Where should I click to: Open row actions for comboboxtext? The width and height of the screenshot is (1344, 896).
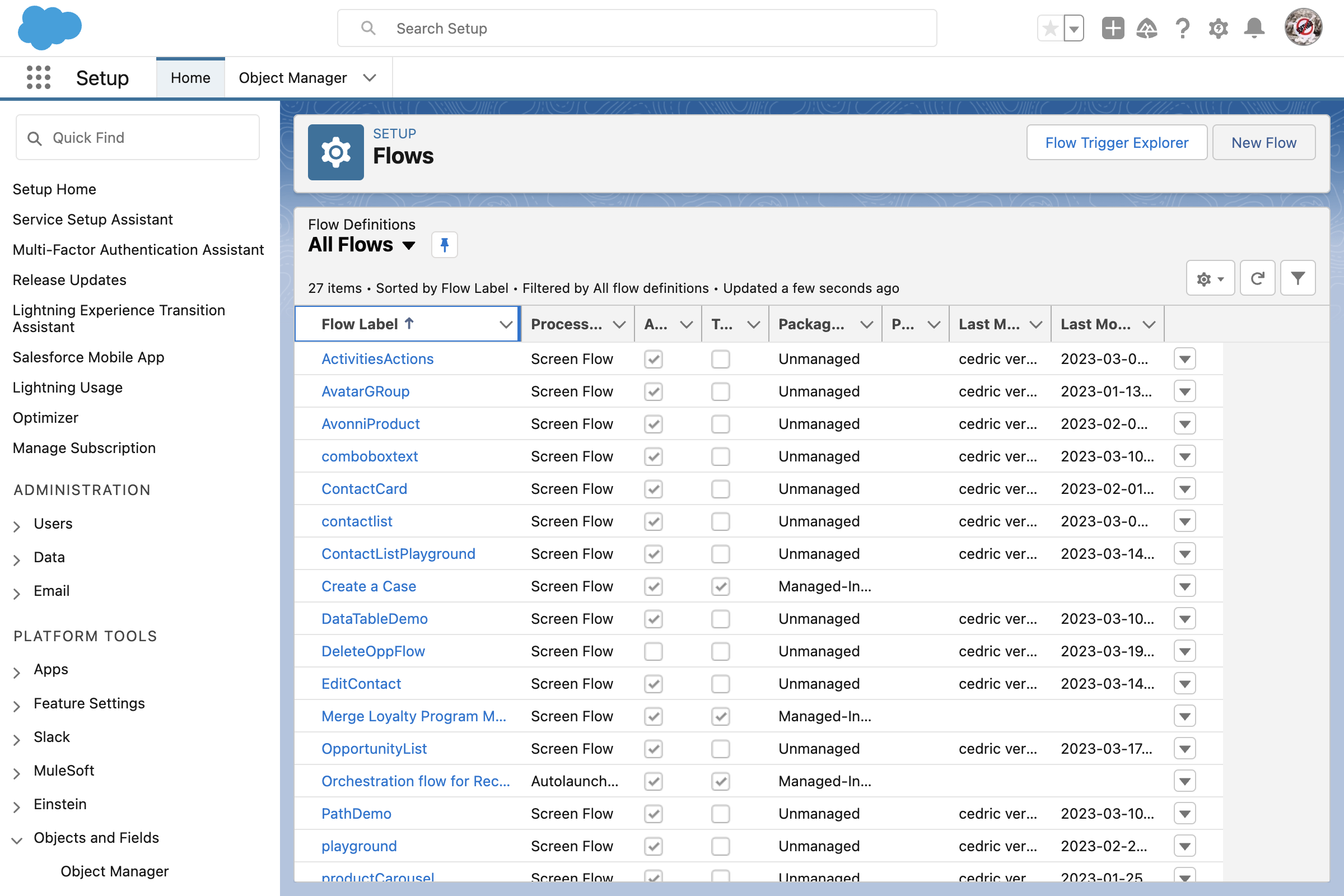(1184, 456)
